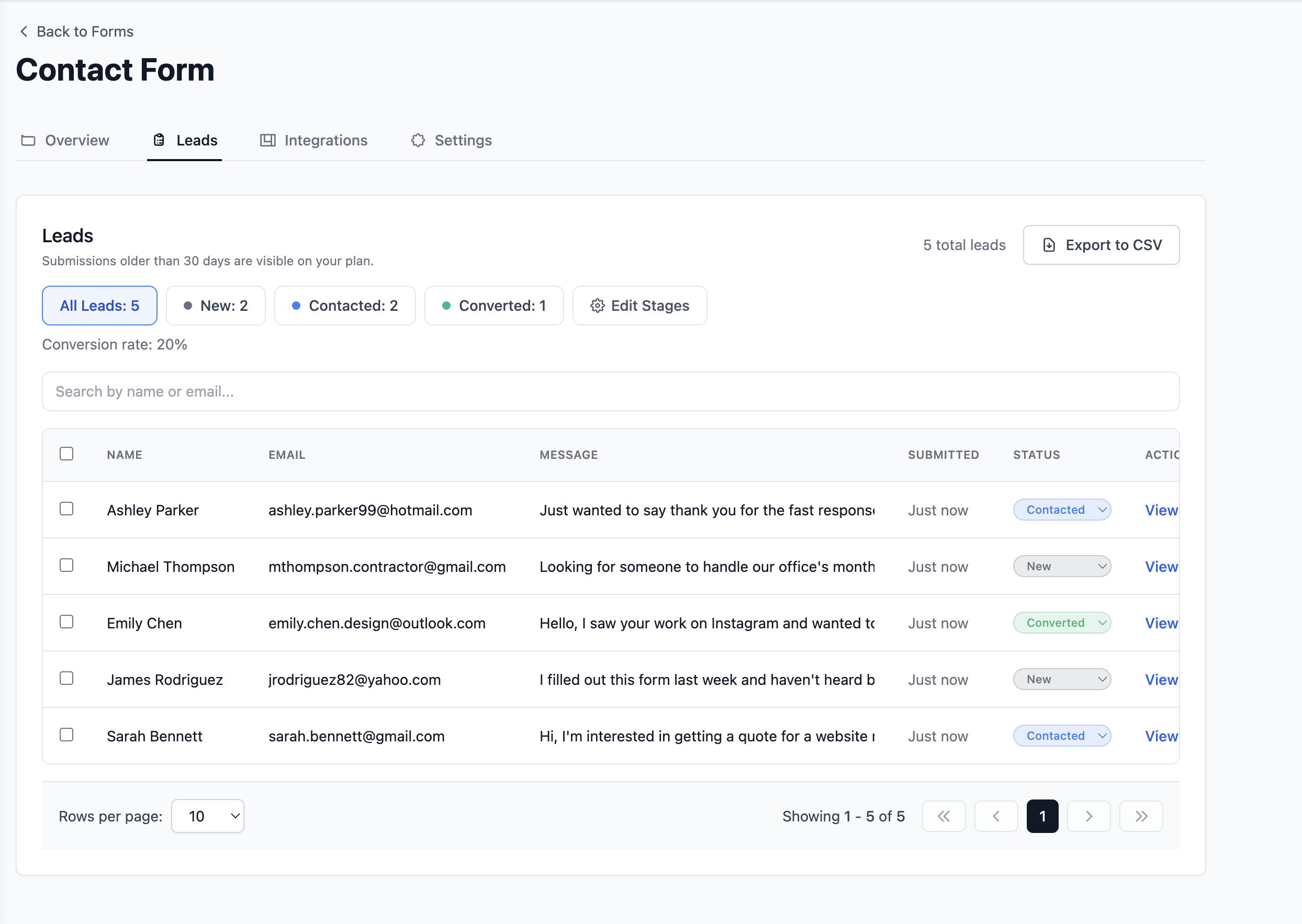Check the box for Ashley Parker

point(66,509)
